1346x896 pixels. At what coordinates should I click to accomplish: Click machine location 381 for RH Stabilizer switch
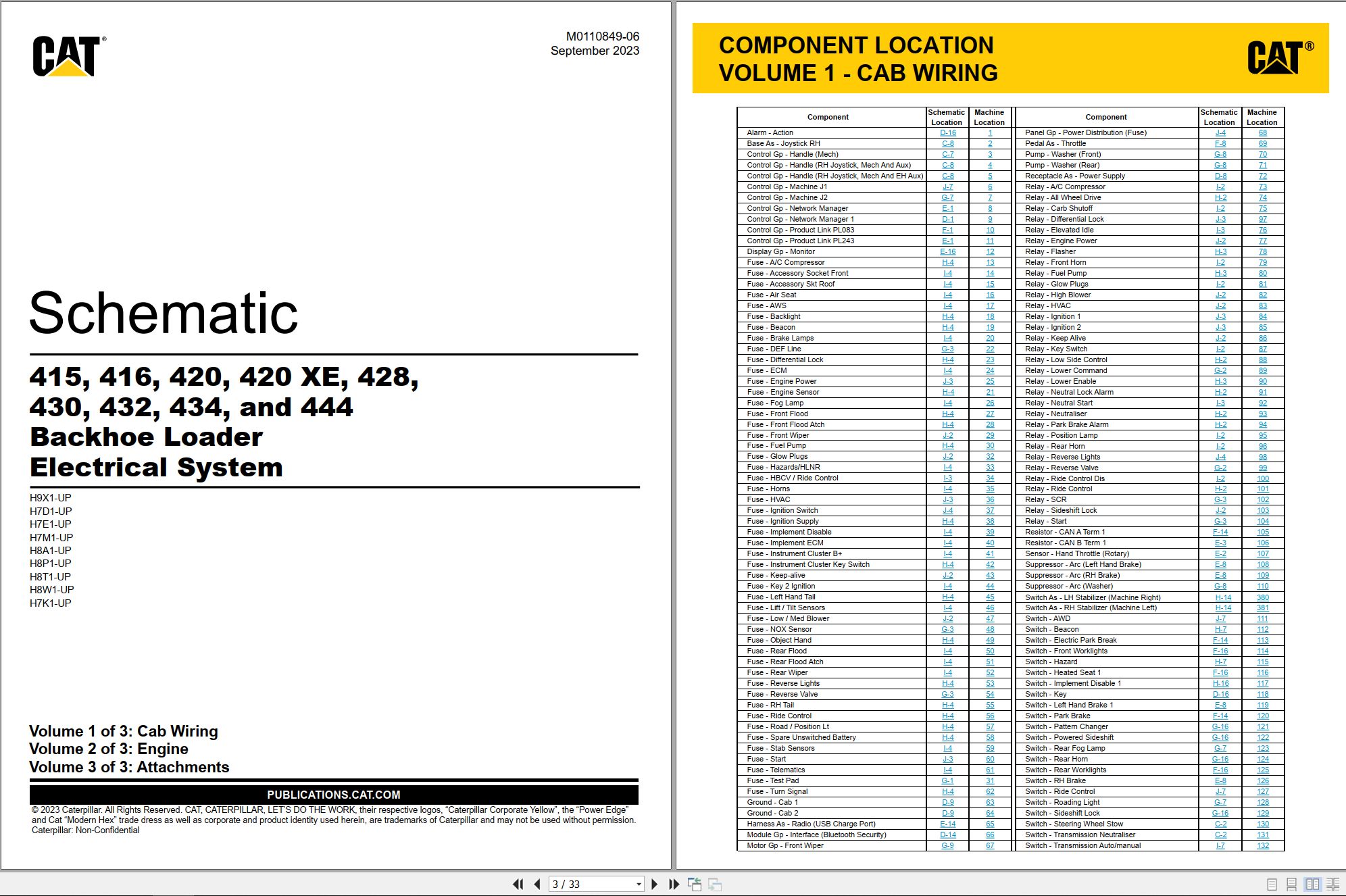(1263, 608)
